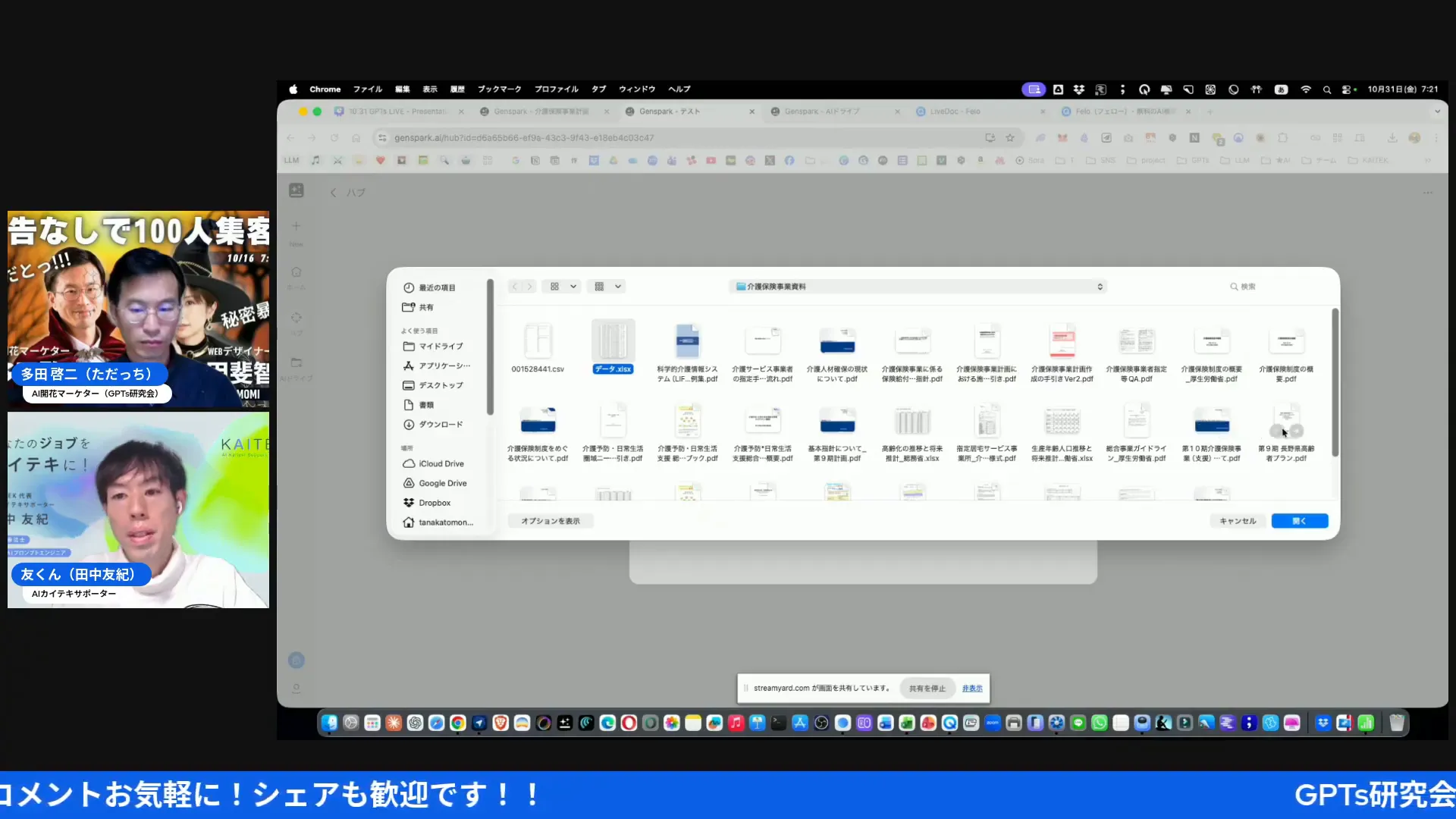Select the 001528441.csv file thumbnail
The width and height of the screenshot is (1456, 819).
538,341
